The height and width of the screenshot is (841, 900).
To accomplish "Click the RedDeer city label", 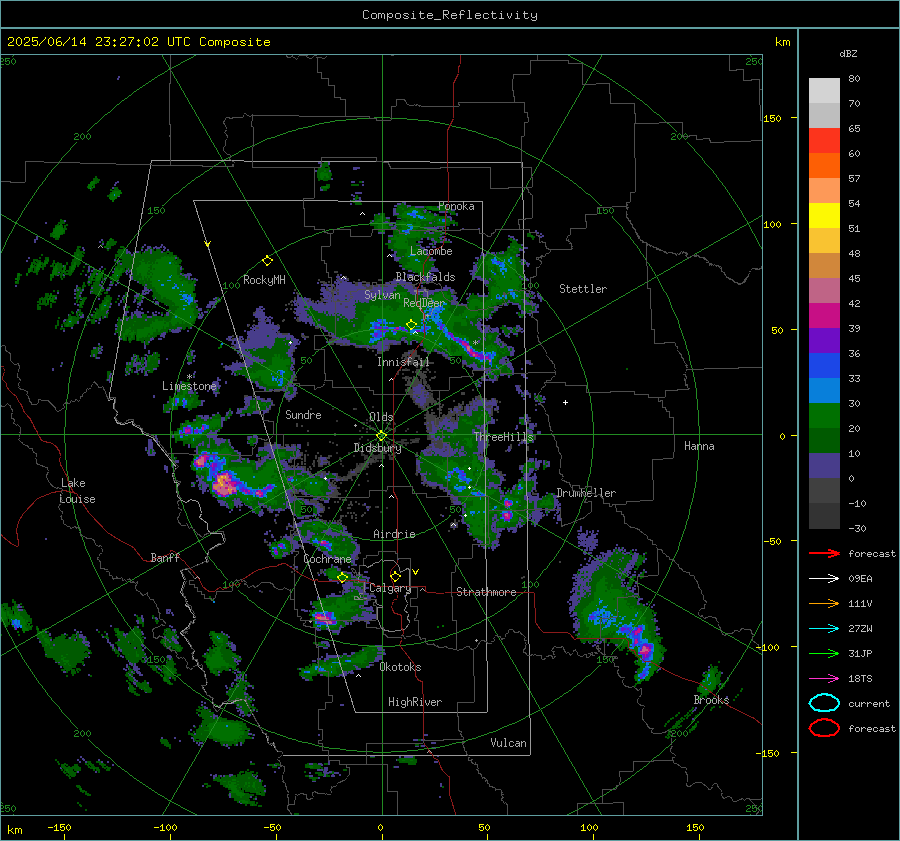I will click(x=424, y=303).
